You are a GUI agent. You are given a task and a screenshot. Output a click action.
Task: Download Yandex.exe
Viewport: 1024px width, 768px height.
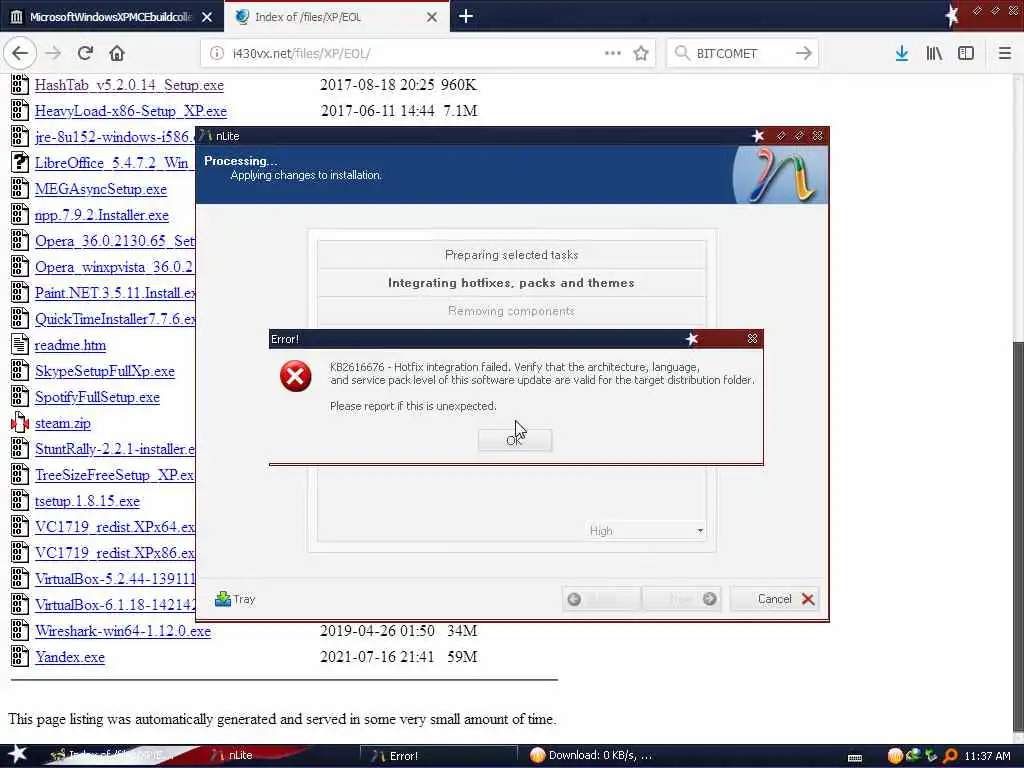[70, 657]
